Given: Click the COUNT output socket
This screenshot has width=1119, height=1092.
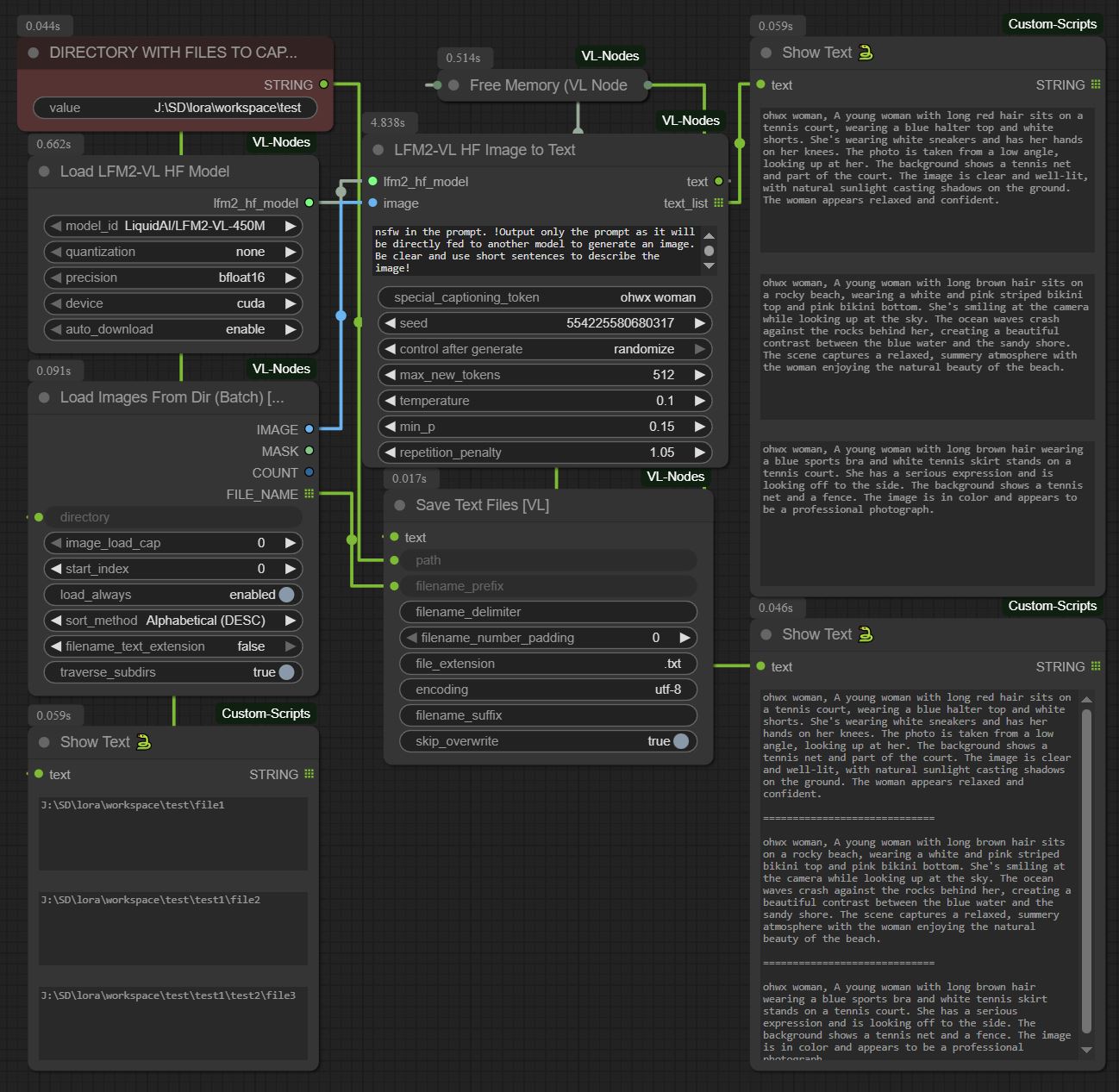Looking at the screenshot, I should tap(309, 472).
